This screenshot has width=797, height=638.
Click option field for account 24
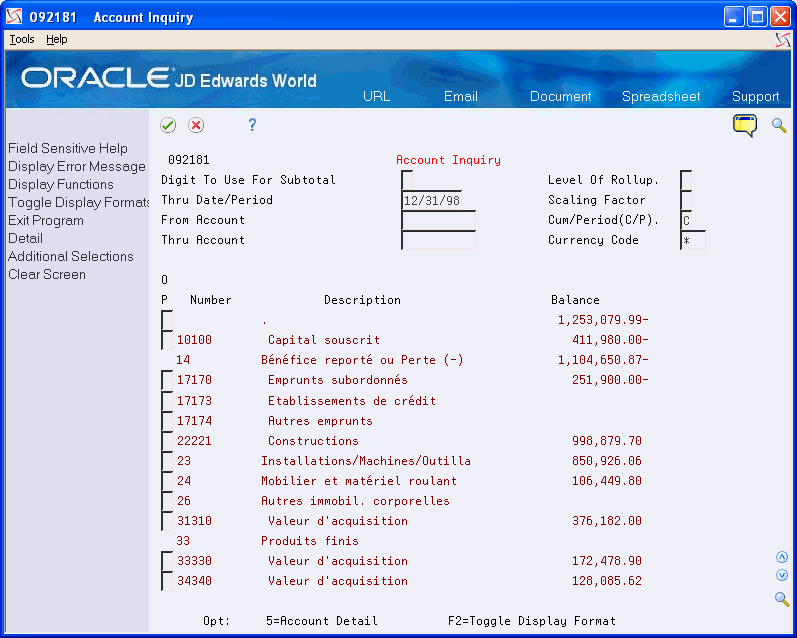[x=167, y=480]
